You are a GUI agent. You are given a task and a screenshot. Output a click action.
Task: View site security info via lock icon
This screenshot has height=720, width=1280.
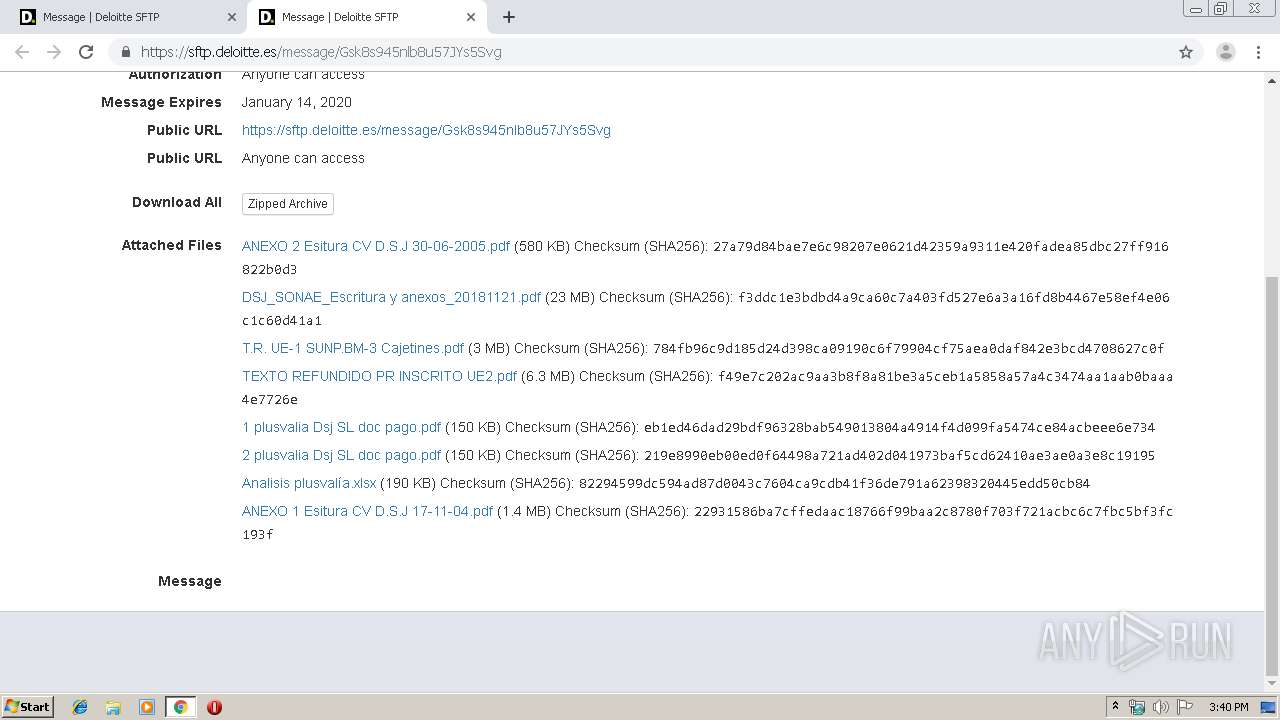coord(126,52)
